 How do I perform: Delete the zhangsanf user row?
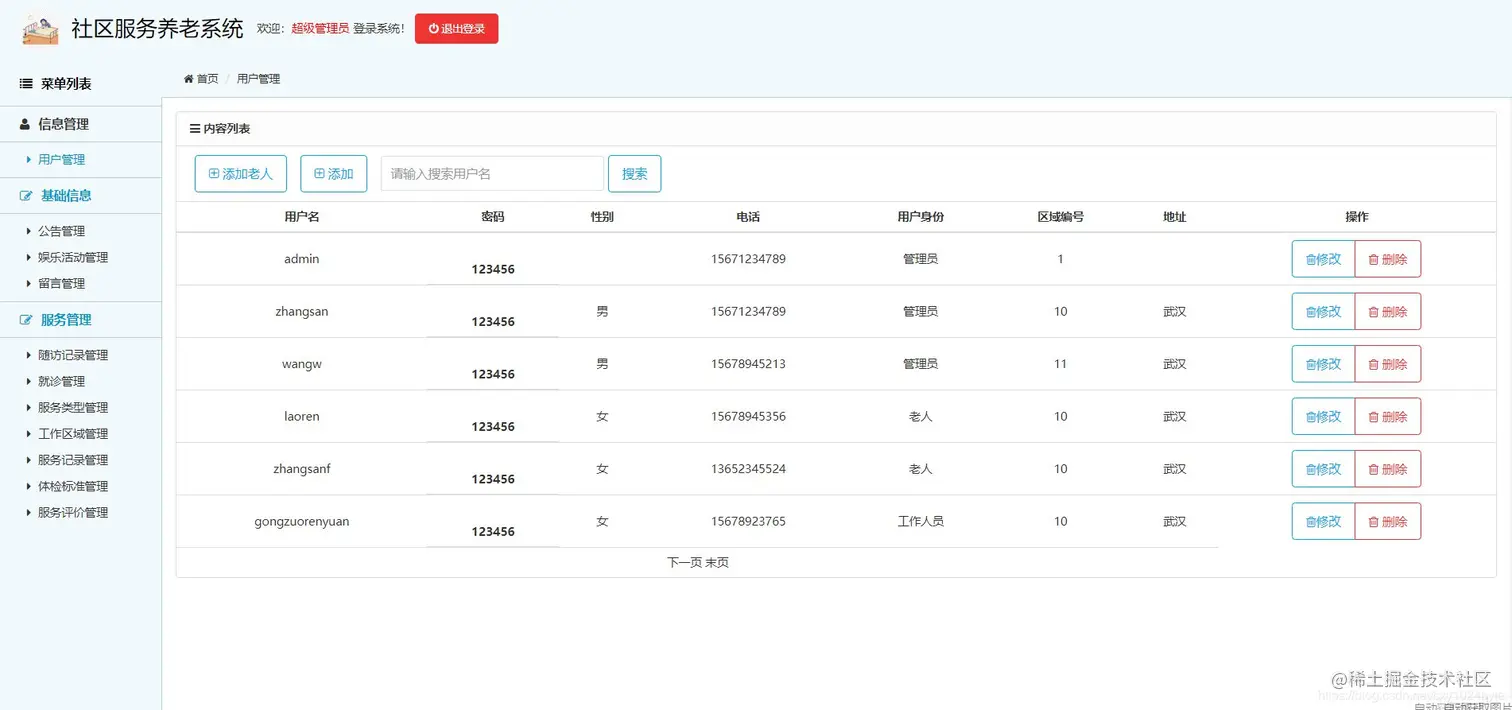(1388, 469)
